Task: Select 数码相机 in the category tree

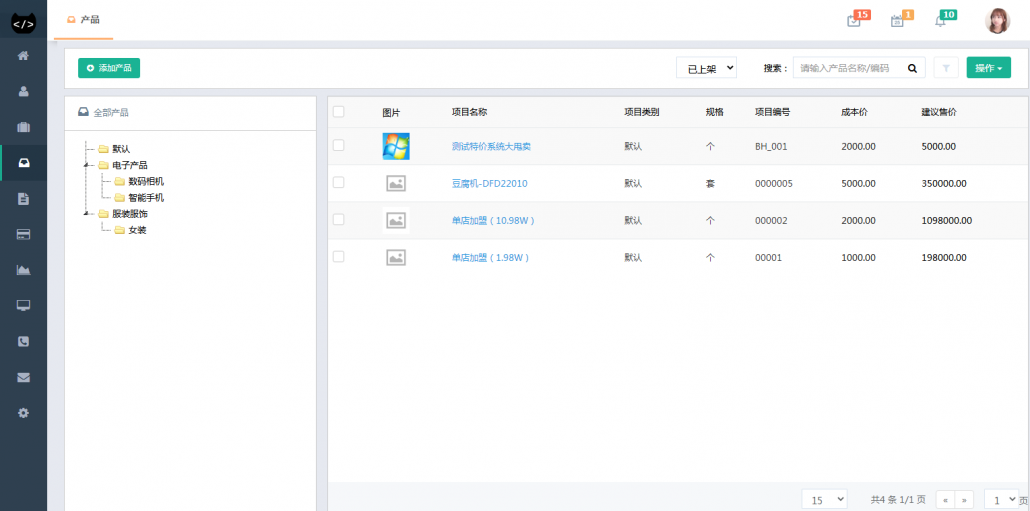Action: click(x=145, y=181)
